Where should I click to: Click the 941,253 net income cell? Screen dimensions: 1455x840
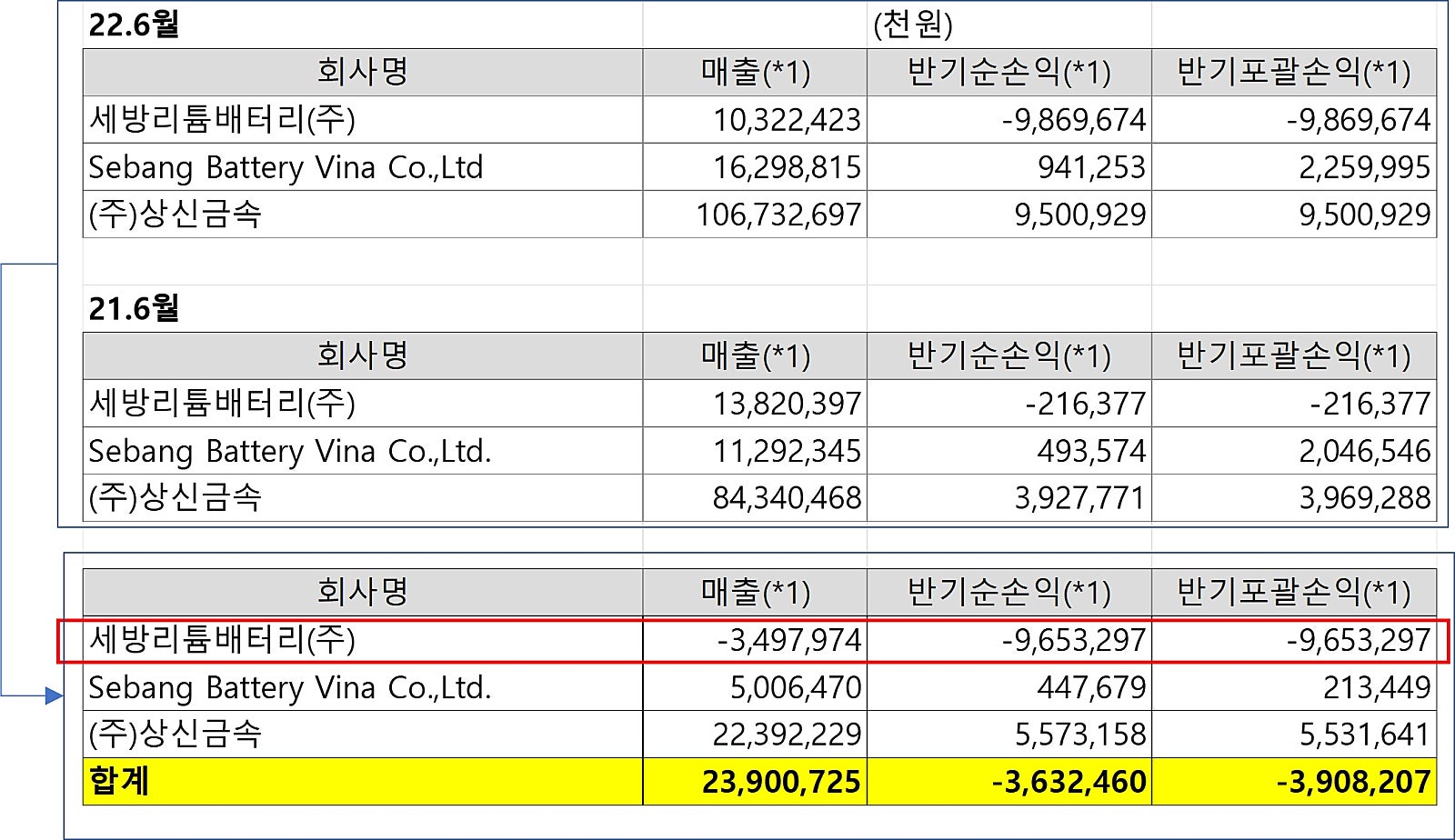coord(1009,167)
